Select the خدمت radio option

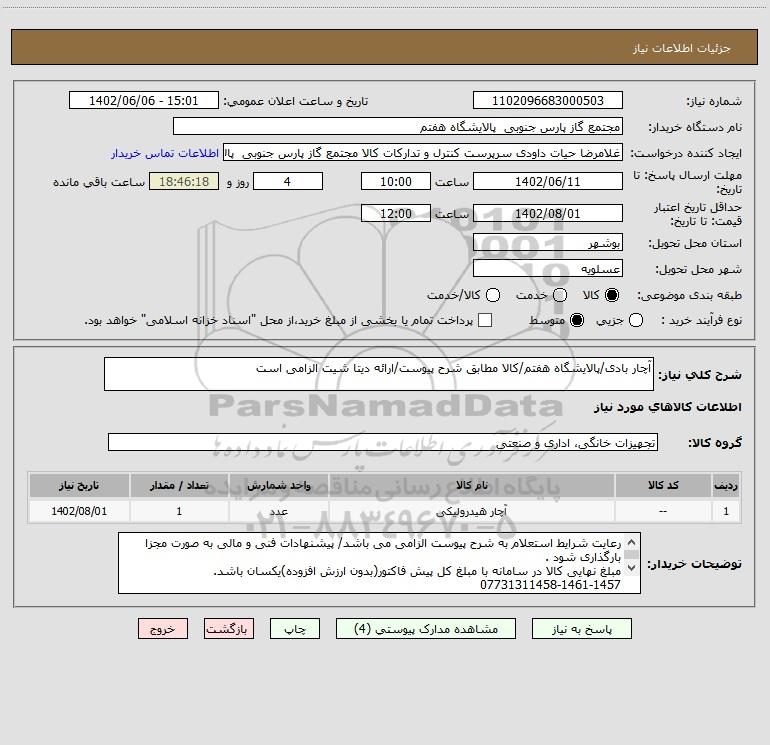(560, 295)
